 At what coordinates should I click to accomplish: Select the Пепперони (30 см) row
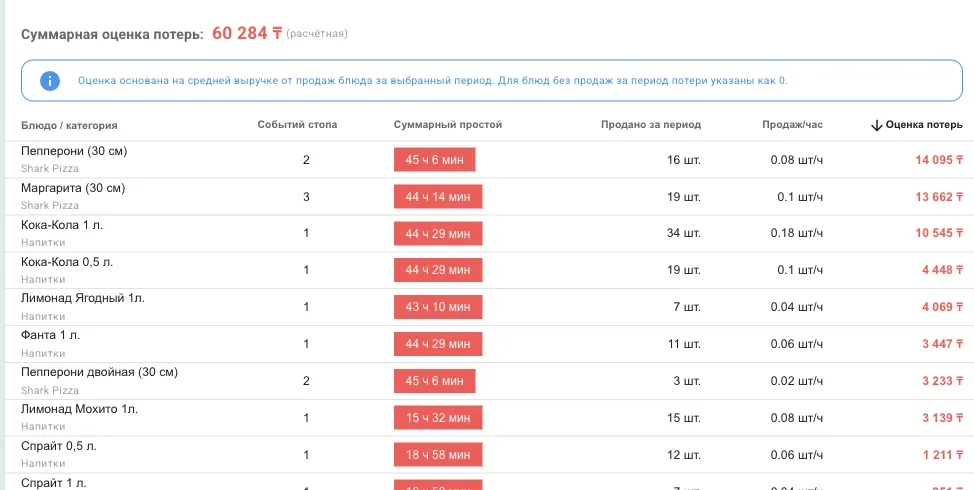pos(487,160)
